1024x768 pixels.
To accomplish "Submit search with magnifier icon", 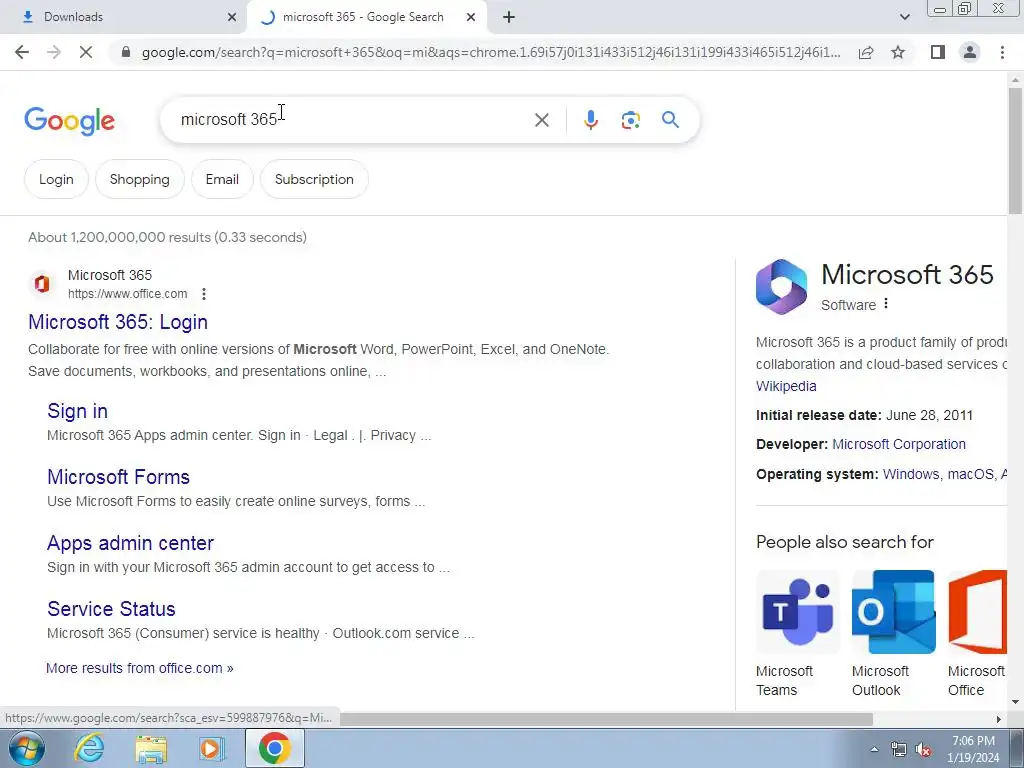I will point(670,120).
